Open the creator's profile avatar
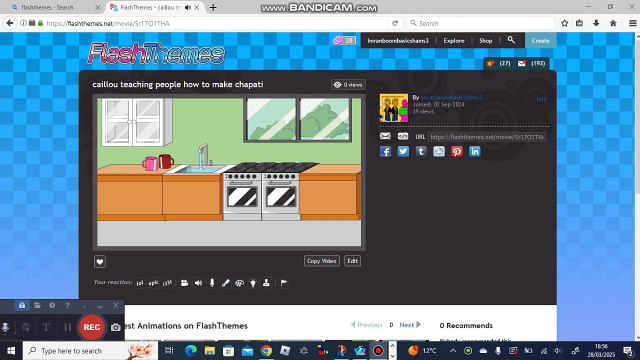 click(x=394, y=108)
